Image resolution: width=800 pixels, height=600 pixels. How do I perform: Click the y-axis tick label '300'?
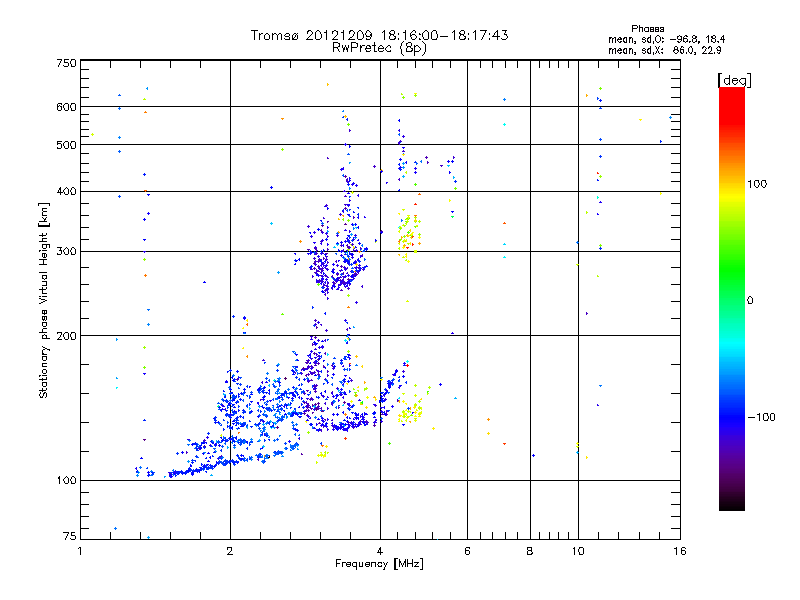point(66,251)
